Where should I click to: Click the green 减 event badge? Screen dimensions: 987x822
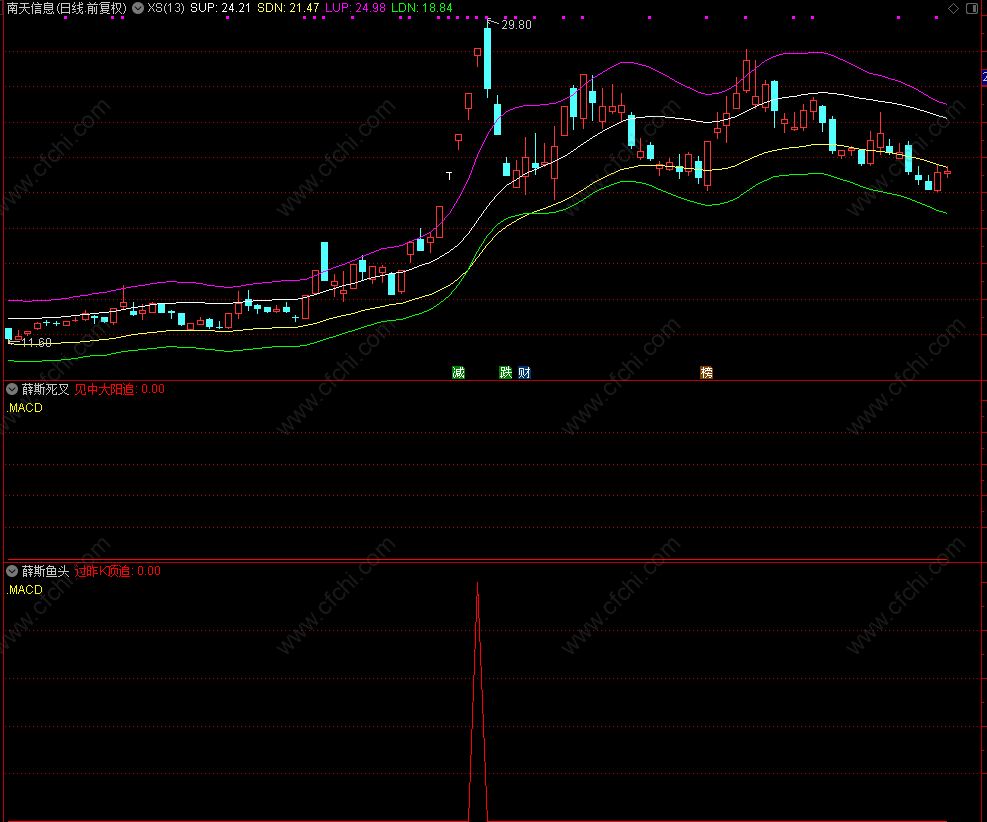pos(458,373)
